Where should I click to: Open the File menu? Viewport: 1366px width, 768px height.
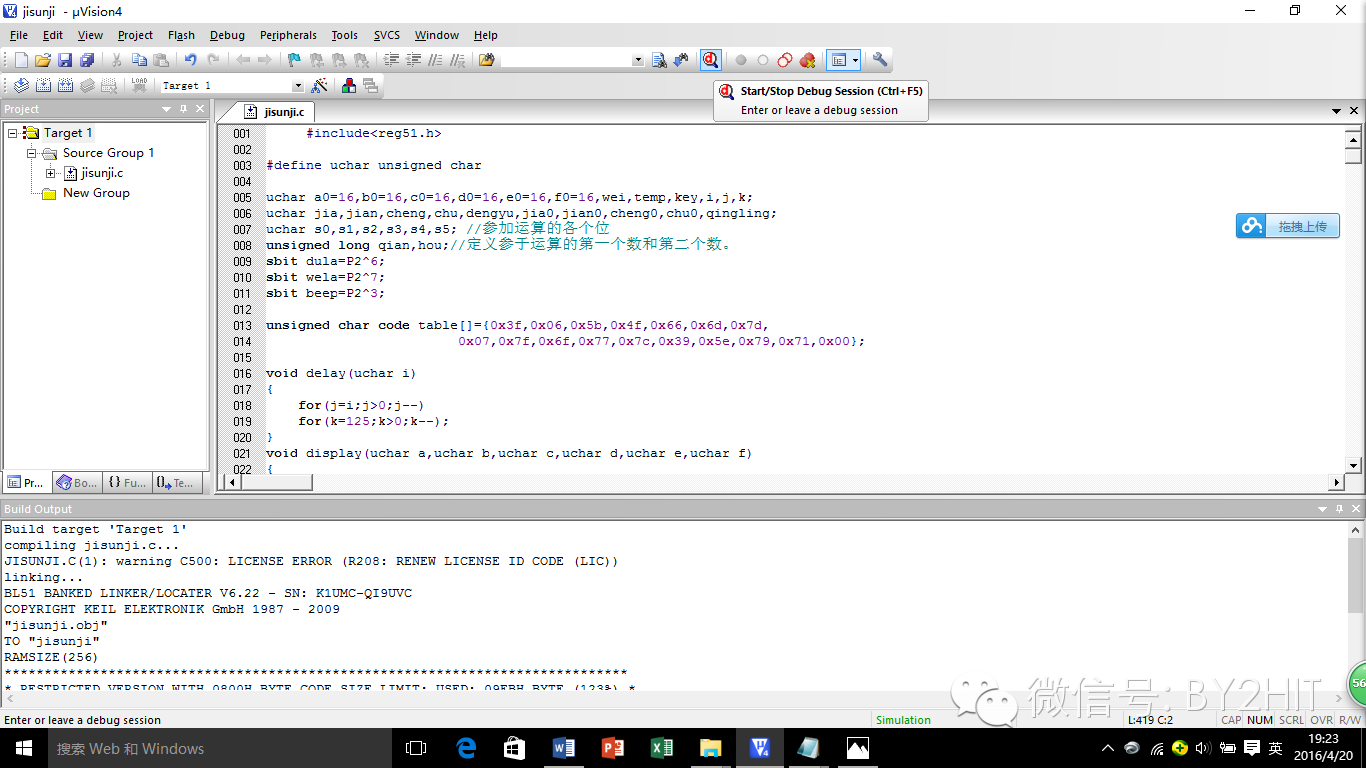coord(19,35)
